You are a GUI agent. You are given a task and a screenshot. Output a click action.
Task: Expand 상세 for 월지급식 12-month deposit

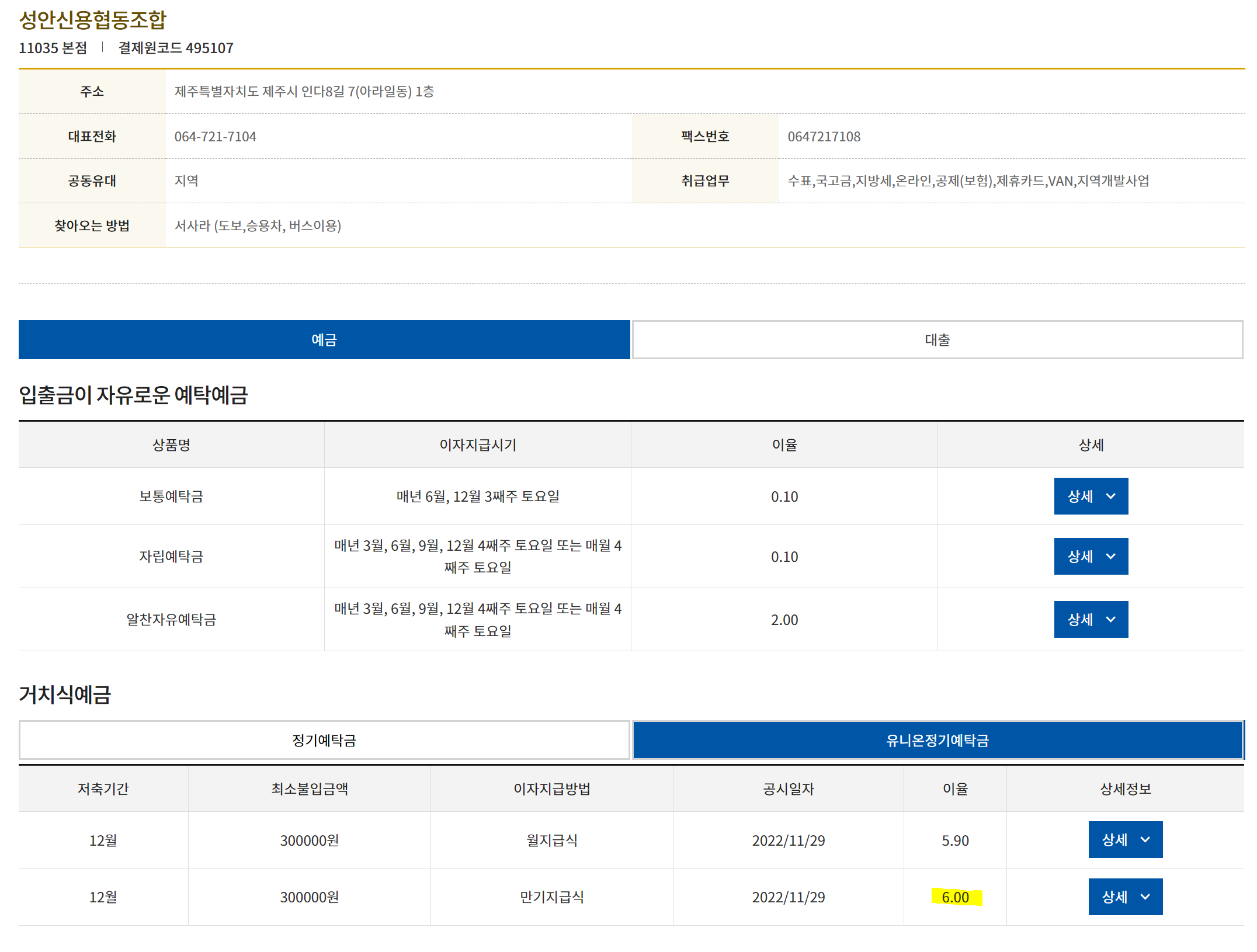point(1125,839)
